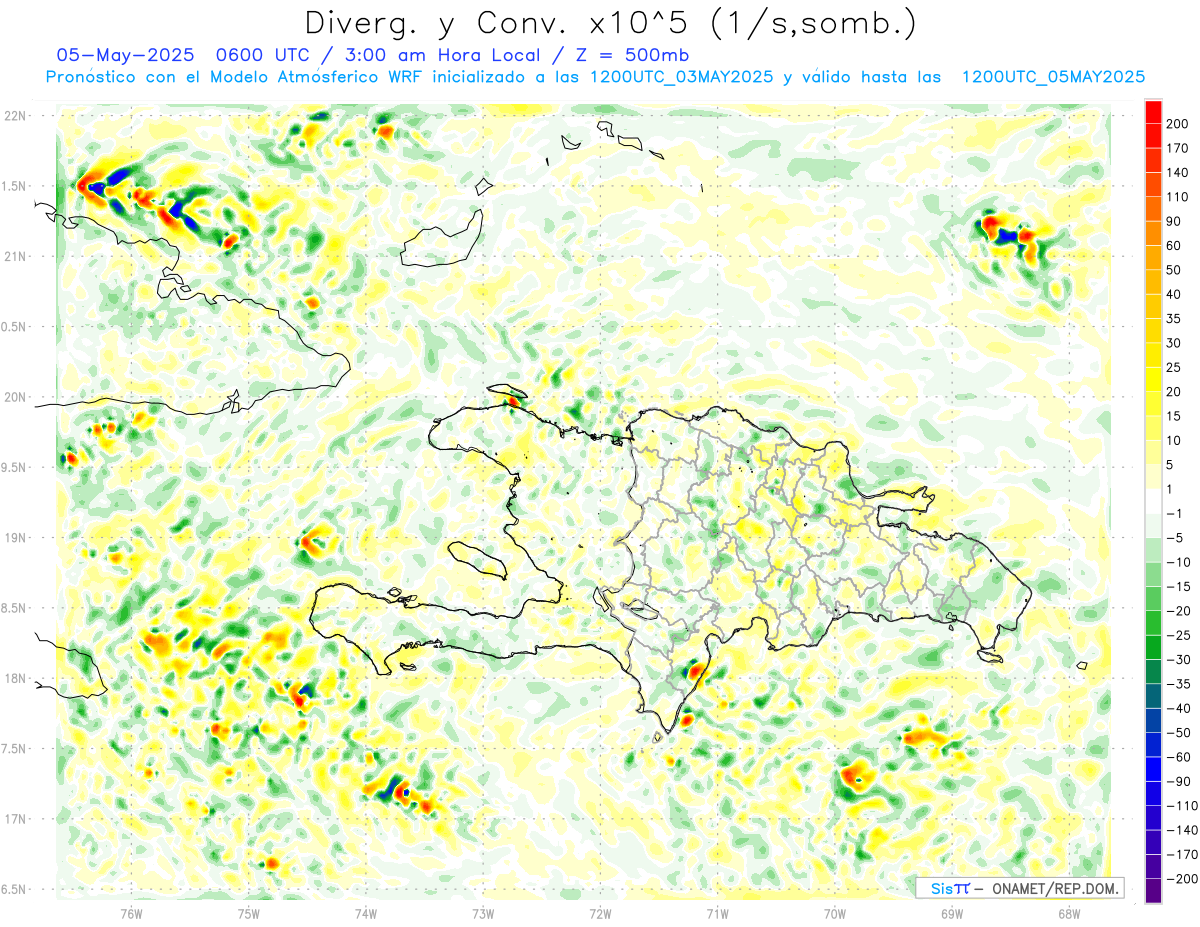Click the '70W' longitude label

[835, 913]
